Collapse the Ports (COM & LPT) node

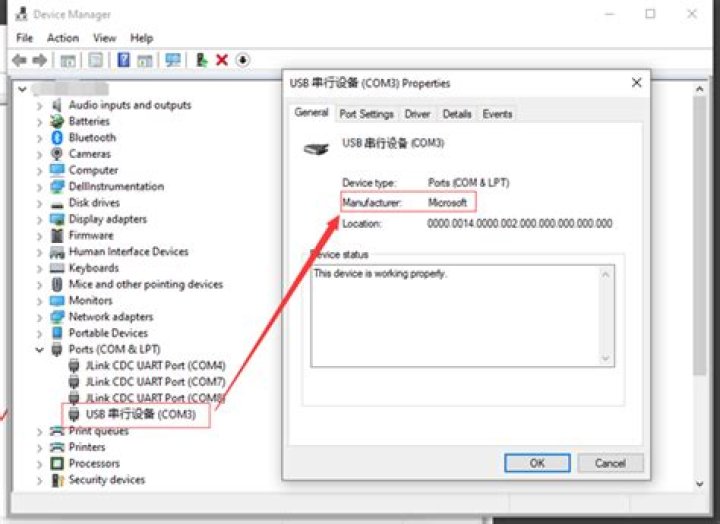click(39, 349)
